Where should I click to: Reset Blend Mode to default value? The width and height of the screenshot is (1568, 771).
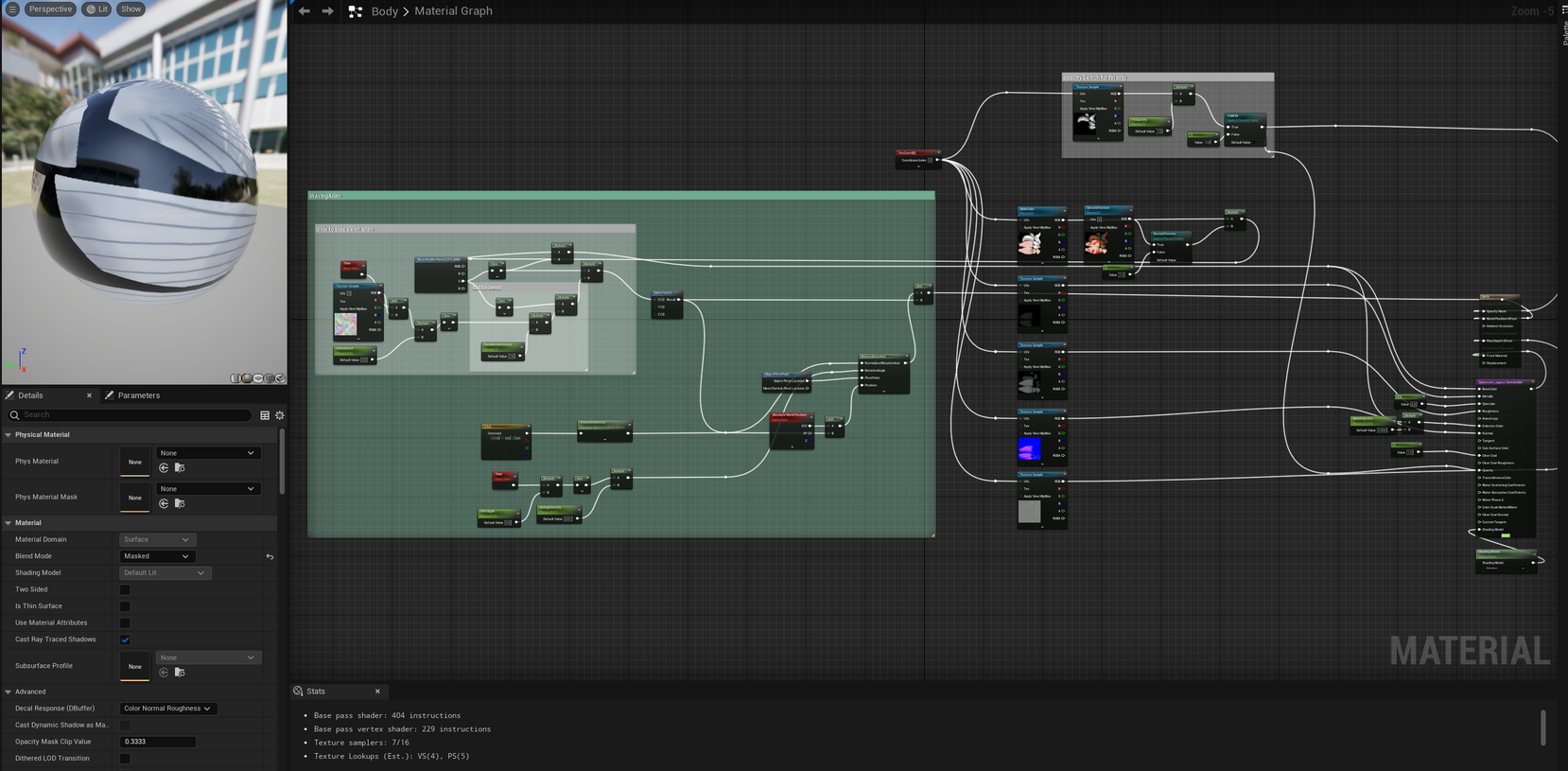(x=270, y=556)
